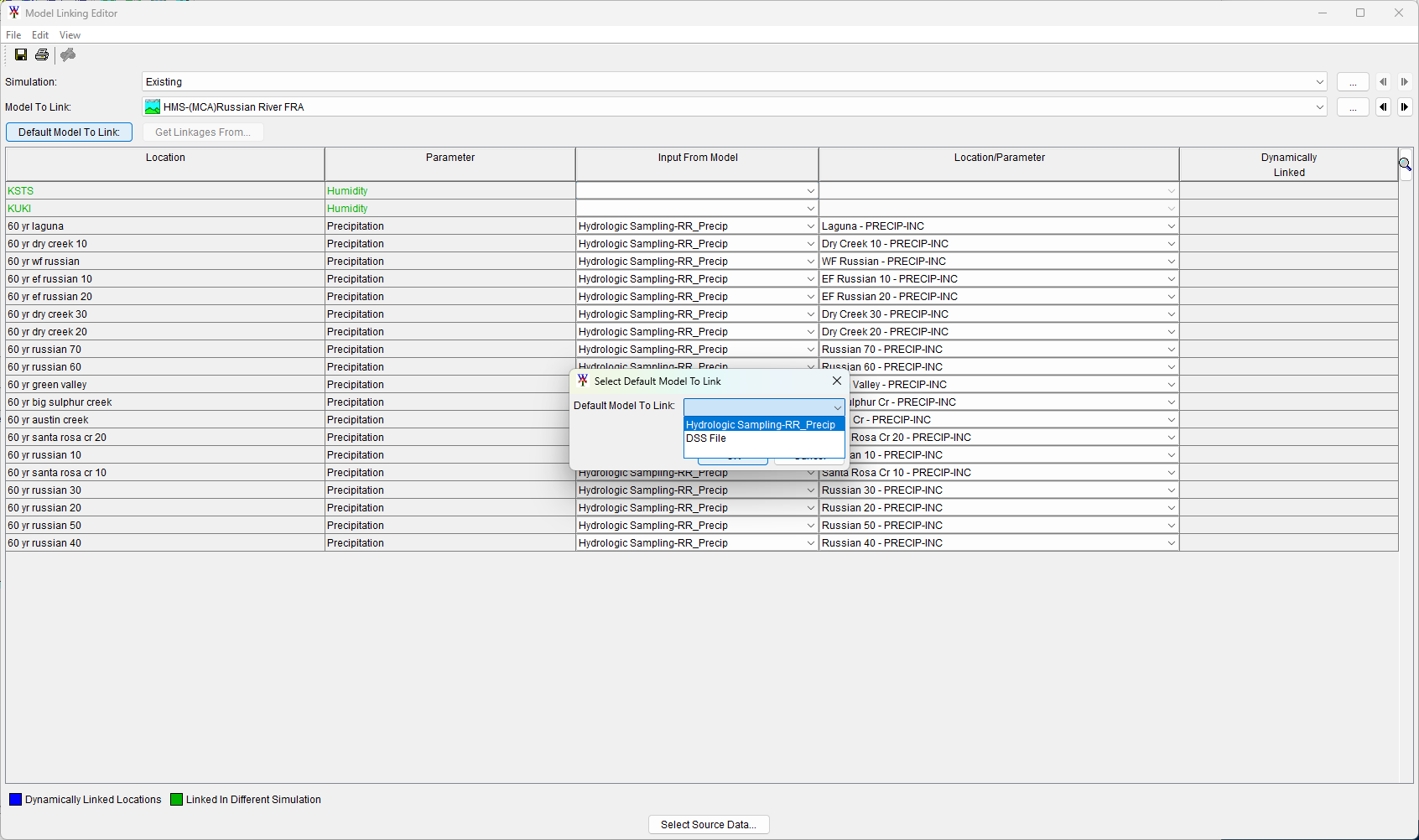The height and width of the screenshot is (840, 1419).
Task: Click the Select Source Data button
Action: click(x=709, y=824)
